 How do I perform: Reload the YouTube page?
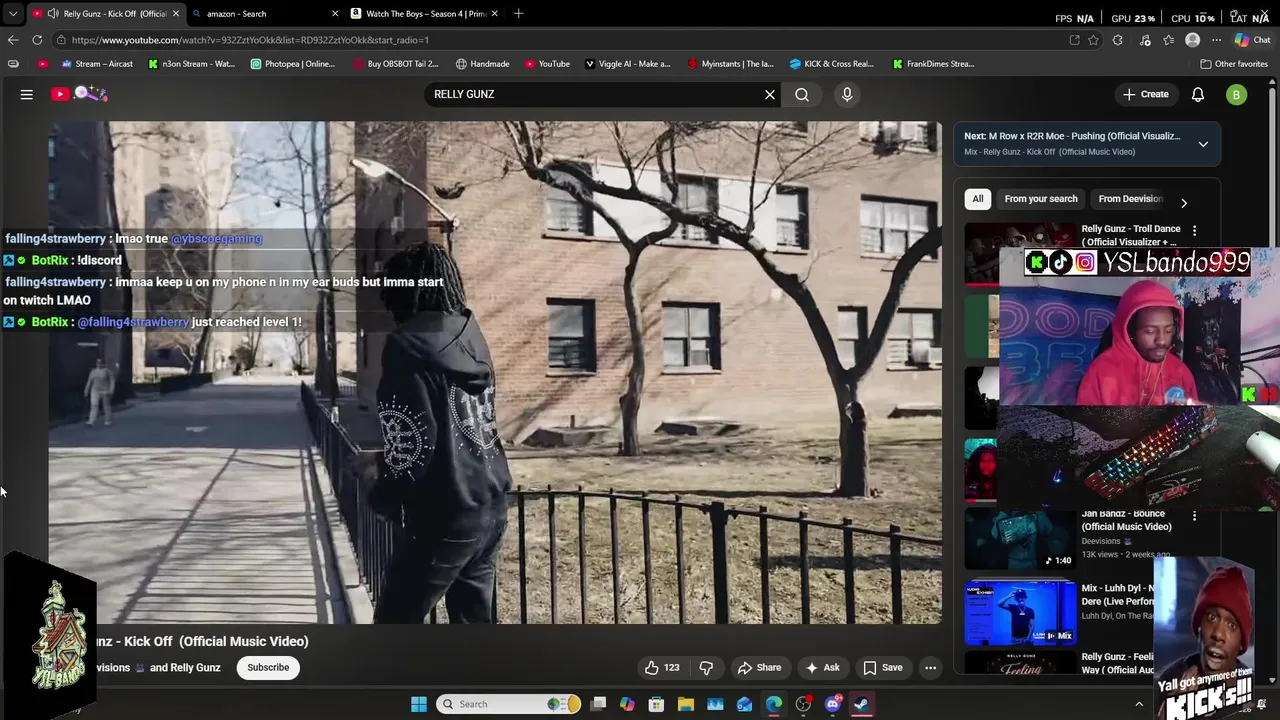coord(37,40)
